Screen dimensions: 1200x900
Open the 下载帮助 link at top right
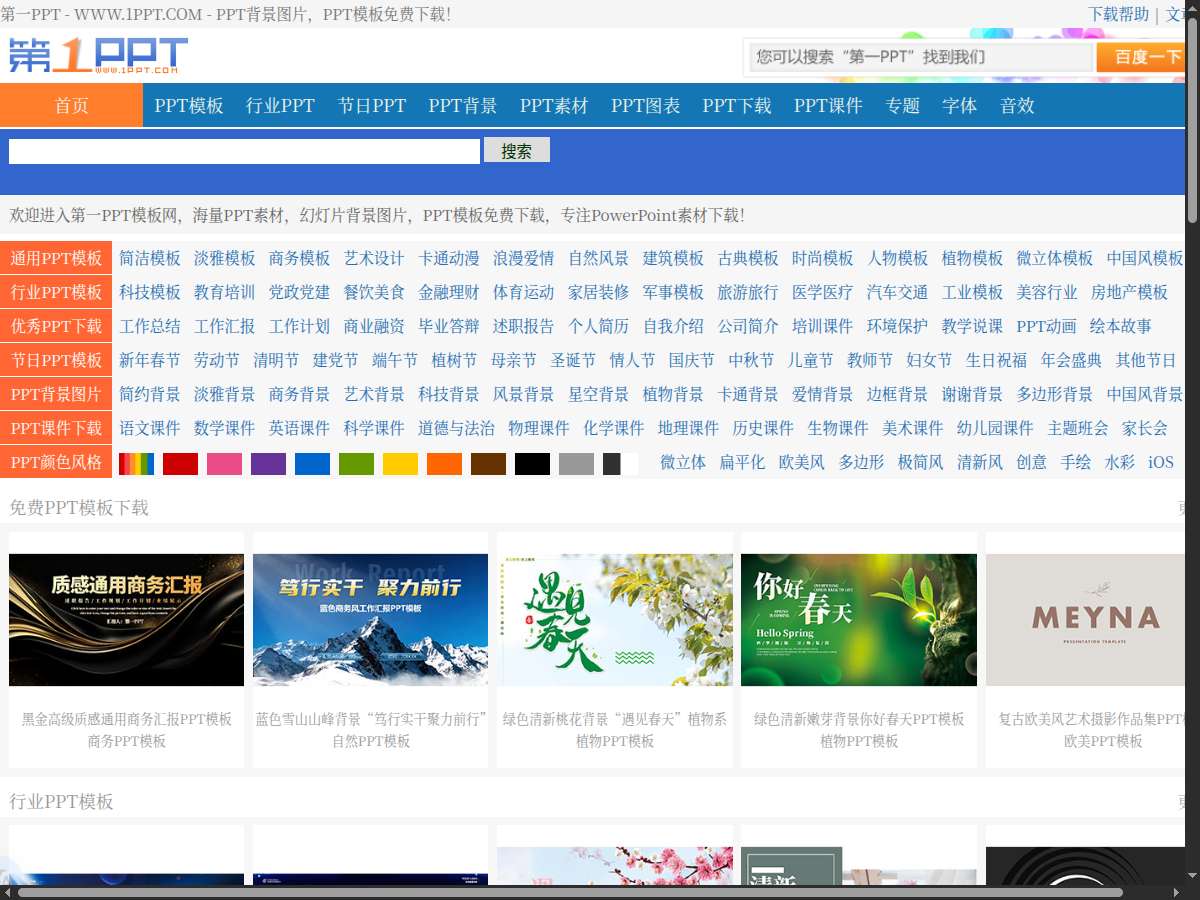point(1118,14)
